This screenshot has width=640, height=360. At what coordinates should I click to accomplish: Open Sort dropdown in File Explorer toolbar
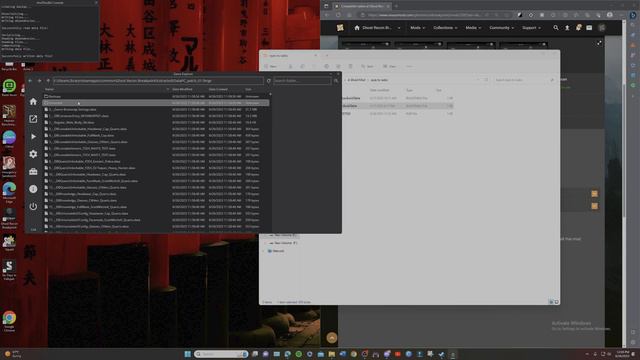click(x=368, y=66)
